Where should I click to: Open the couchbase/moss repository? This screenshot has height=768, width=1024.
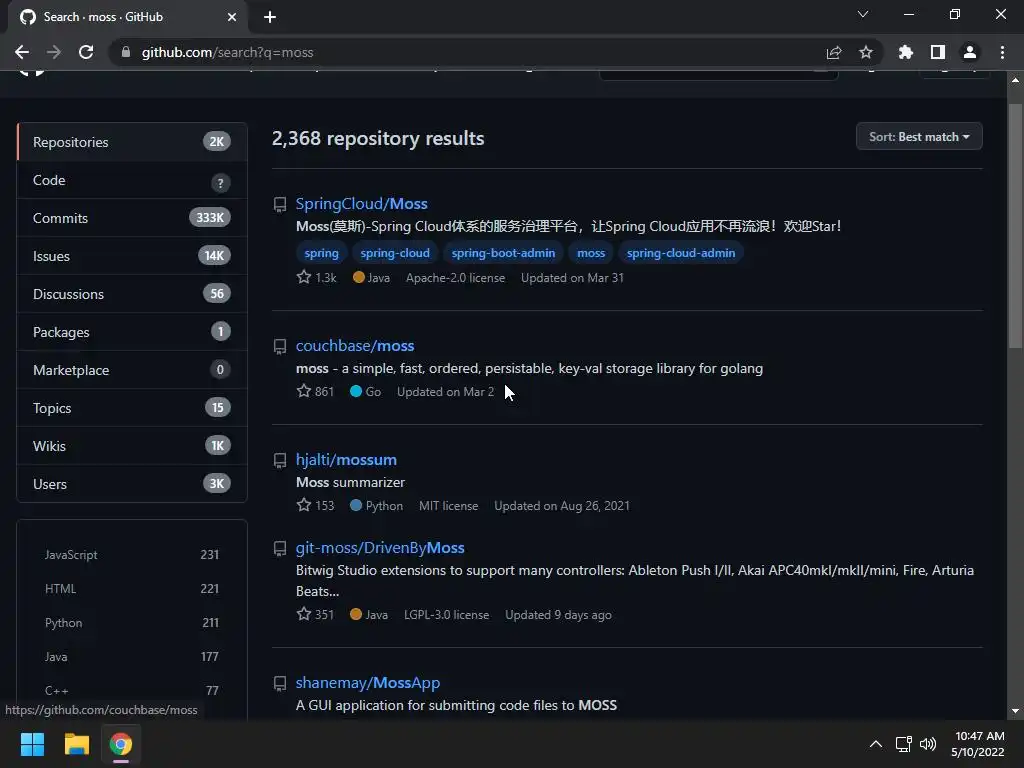click(355, 345)
